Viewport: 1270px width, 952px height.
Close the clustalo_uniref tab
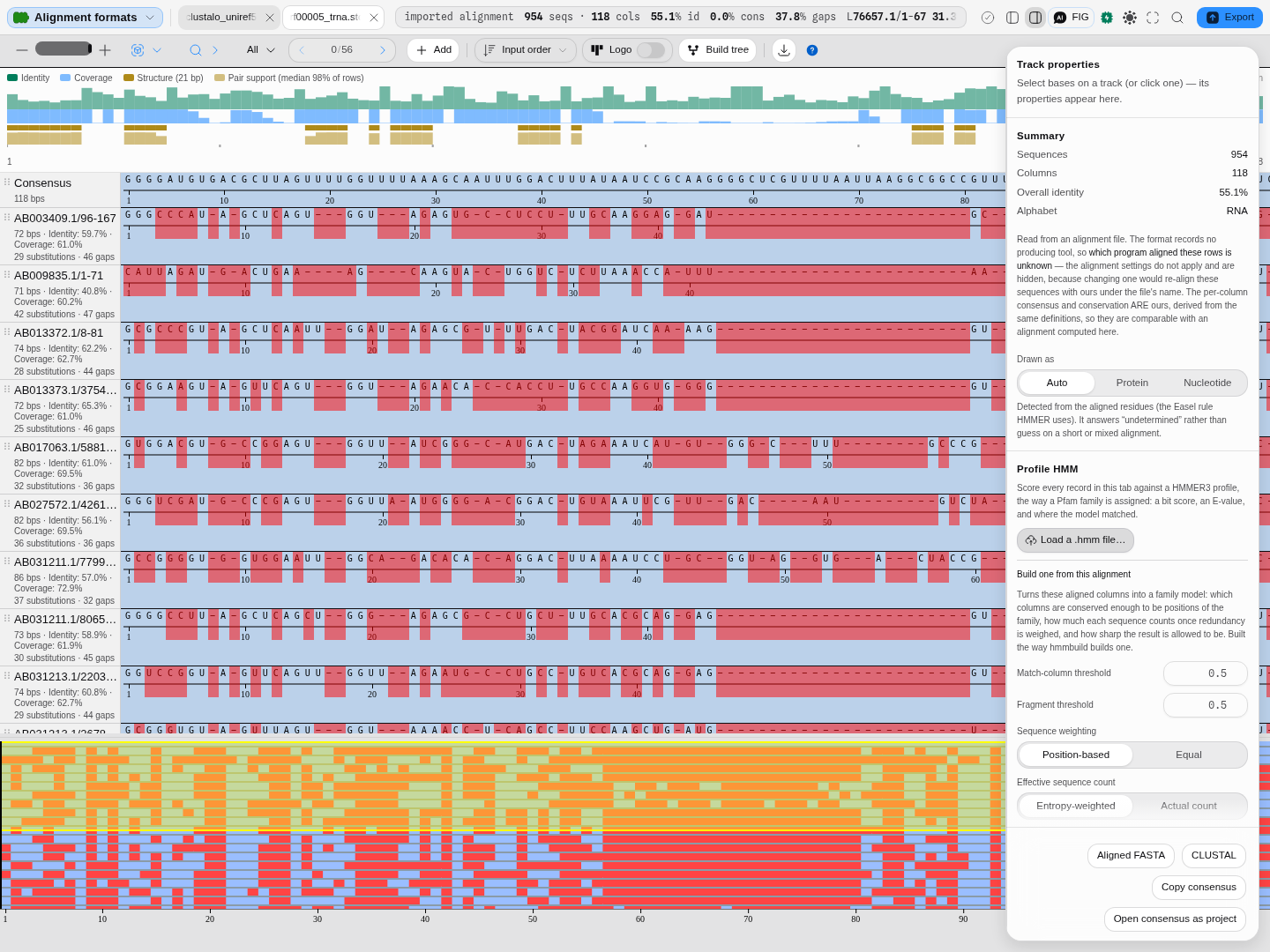click(x=270, y=18)
